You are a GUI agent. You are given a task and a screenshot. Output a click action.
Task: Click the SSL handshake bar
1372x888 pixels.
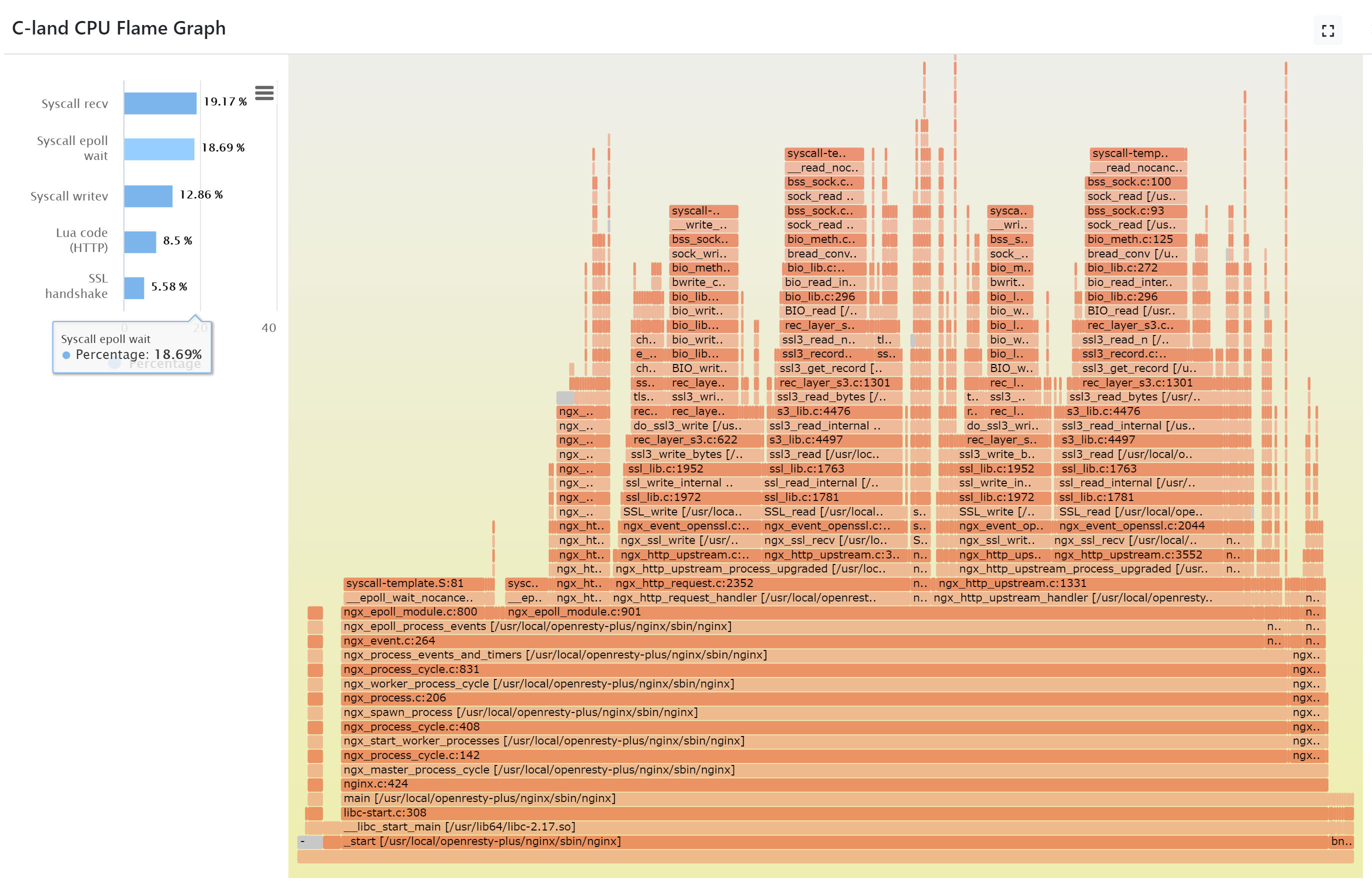[134, 287]
